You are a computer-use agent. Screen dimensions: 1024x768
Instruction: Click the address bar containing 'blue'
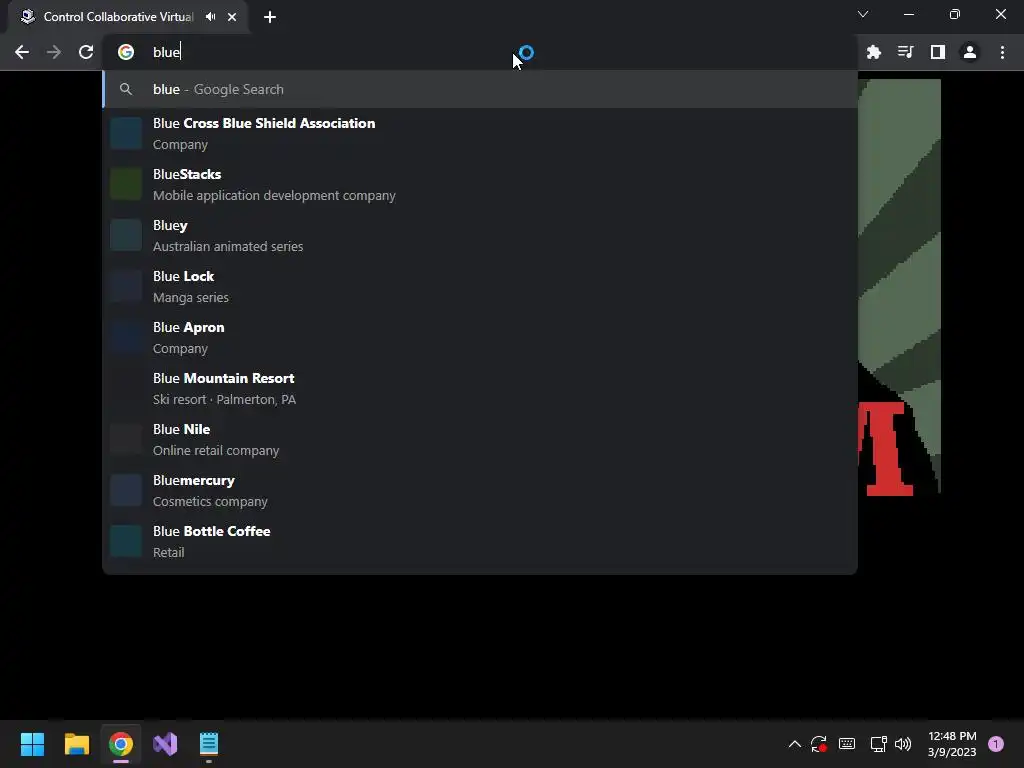[480, 52]
